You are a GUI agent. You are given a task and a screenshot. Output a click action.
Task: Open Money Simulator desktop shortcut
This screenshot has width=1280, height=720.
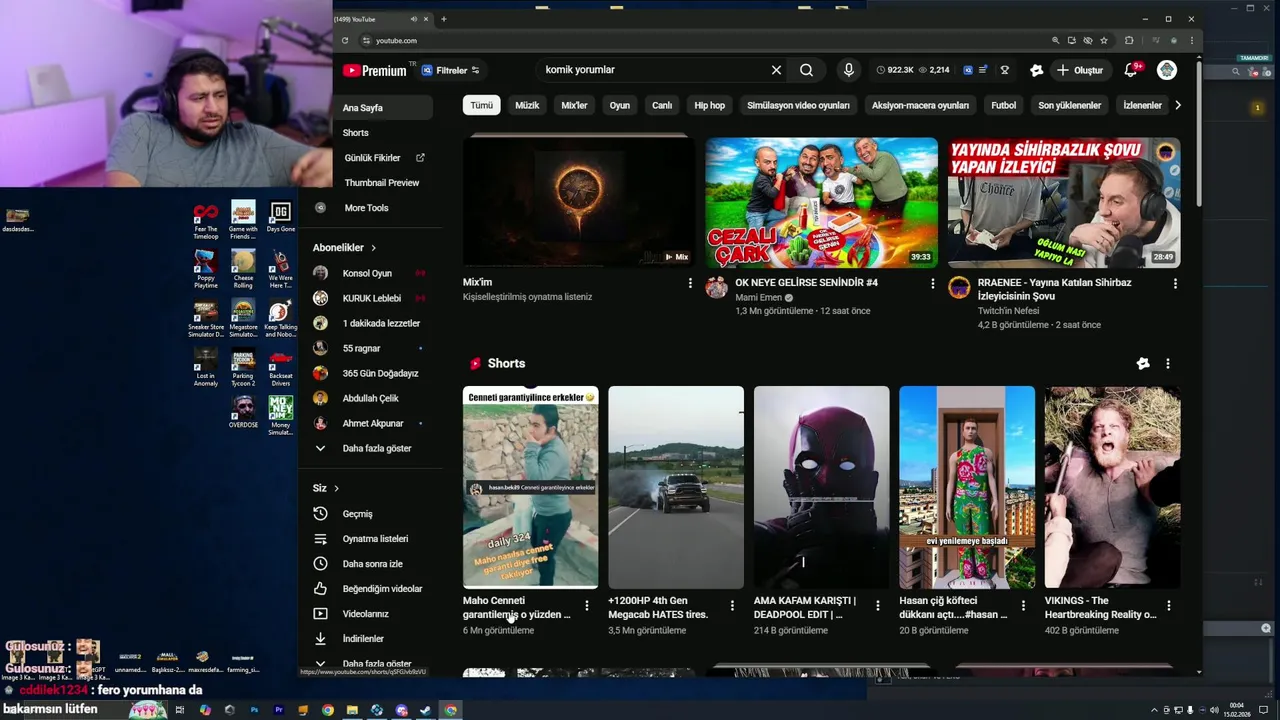click(280, 416)
